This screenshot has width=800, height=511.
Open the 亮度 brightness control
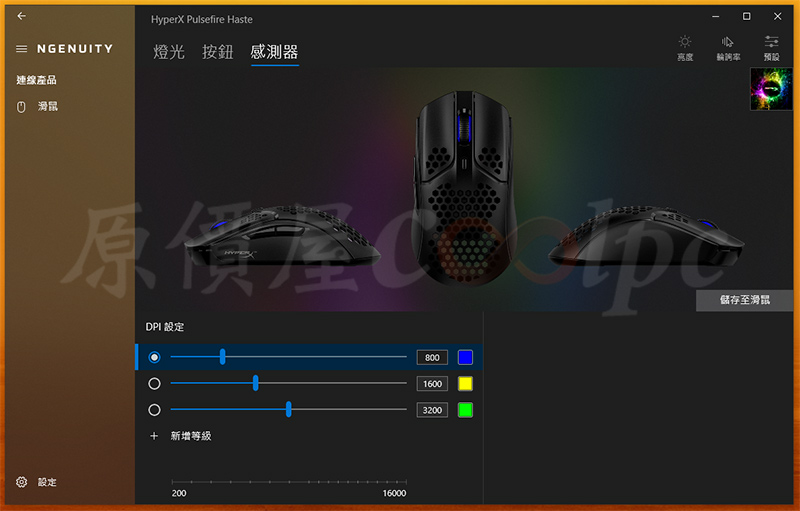click(685, 48)
